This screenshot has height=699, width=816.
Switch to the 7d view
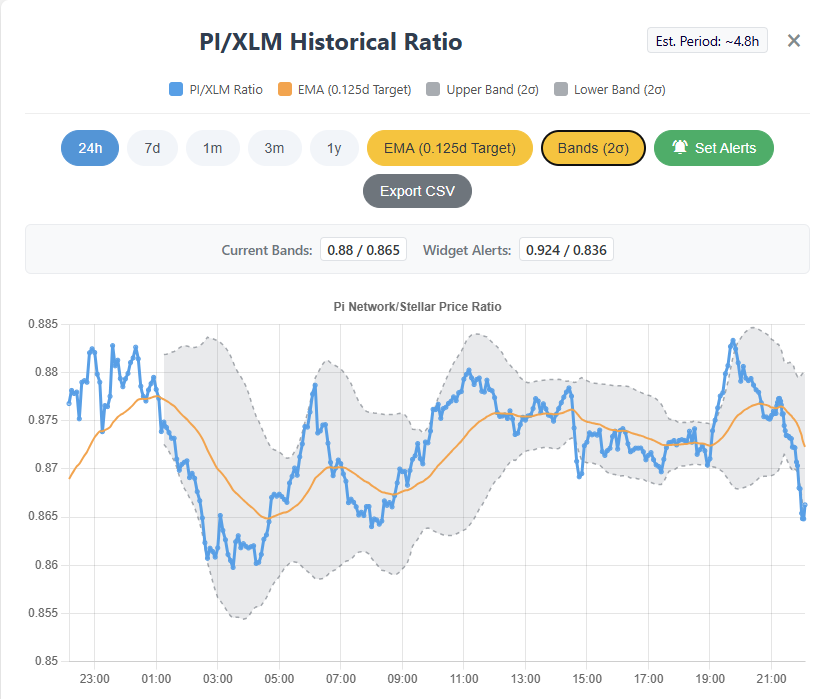point(152,147)
